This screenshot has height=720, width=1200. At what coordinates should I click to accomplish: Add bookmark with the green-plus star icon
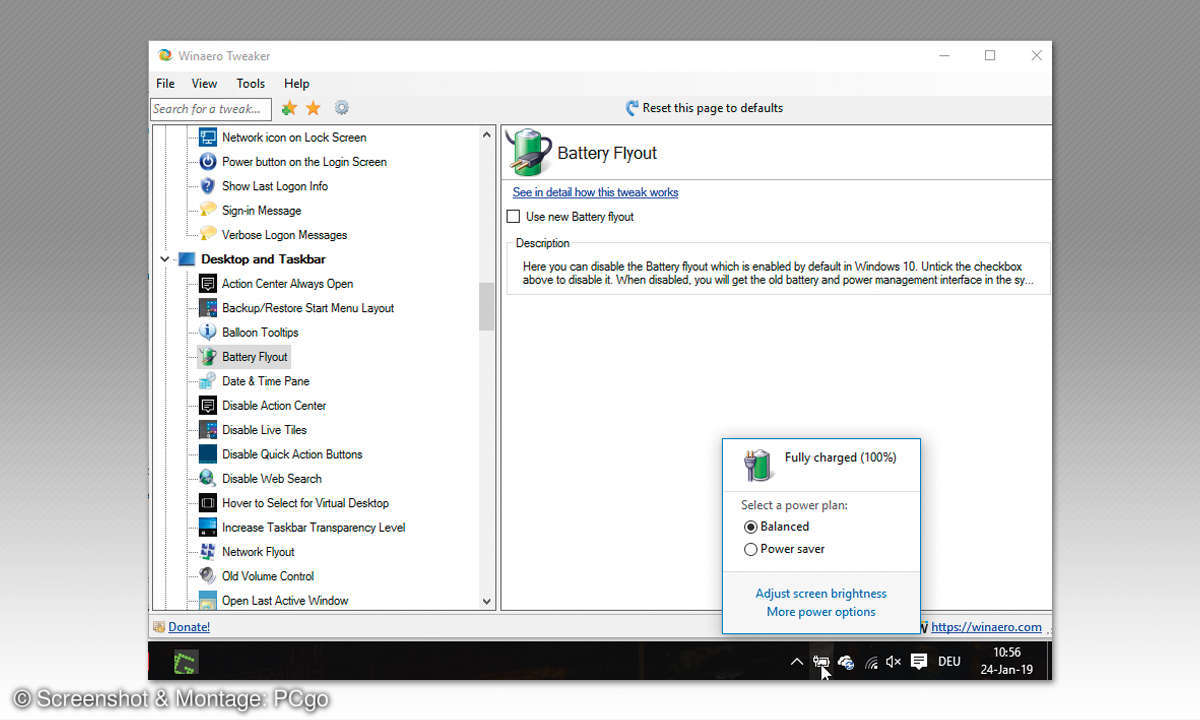click(289, 108)
